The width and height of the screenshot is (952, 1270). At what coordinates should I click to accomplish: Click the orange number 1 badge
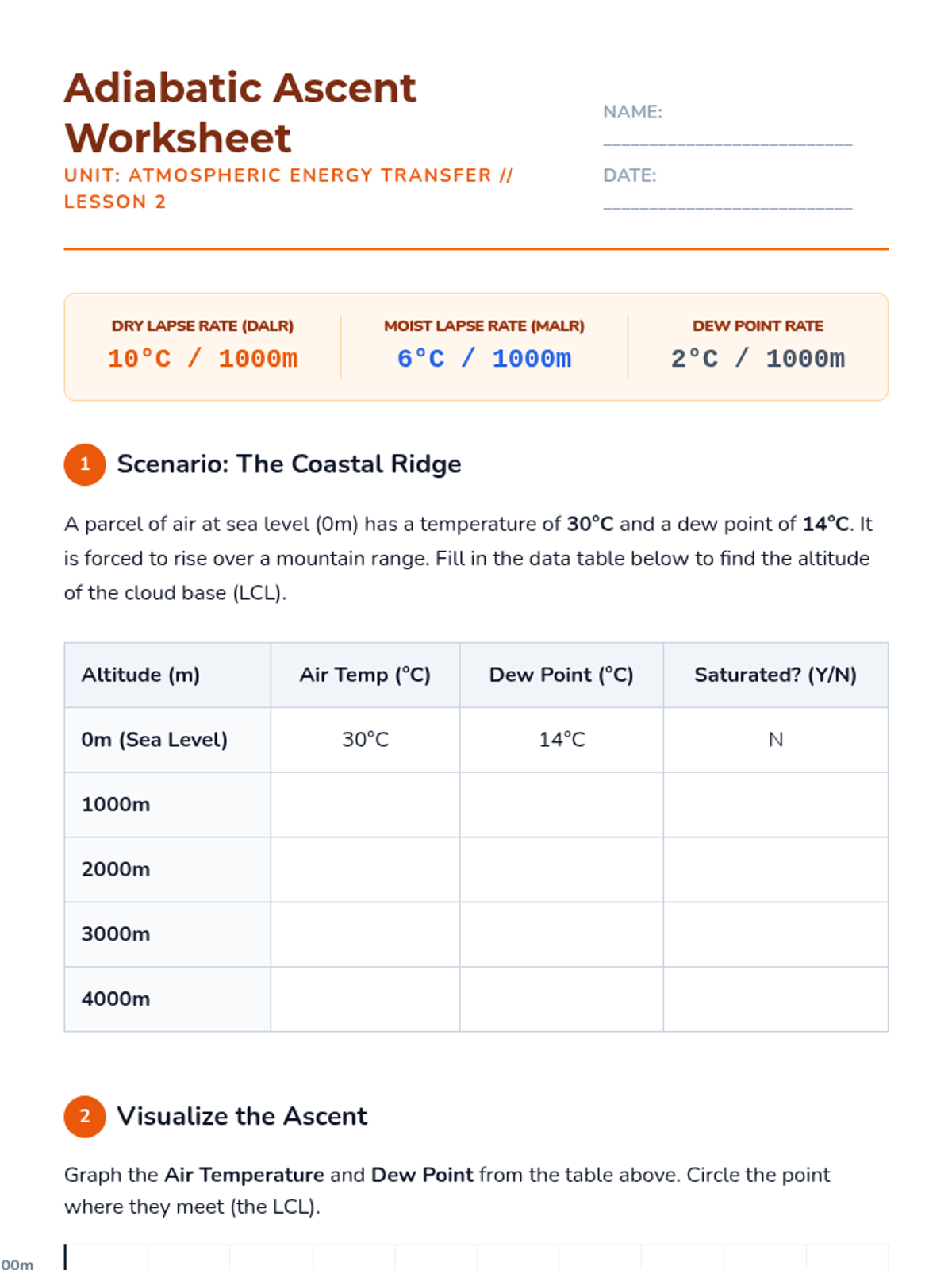(85, 464)
